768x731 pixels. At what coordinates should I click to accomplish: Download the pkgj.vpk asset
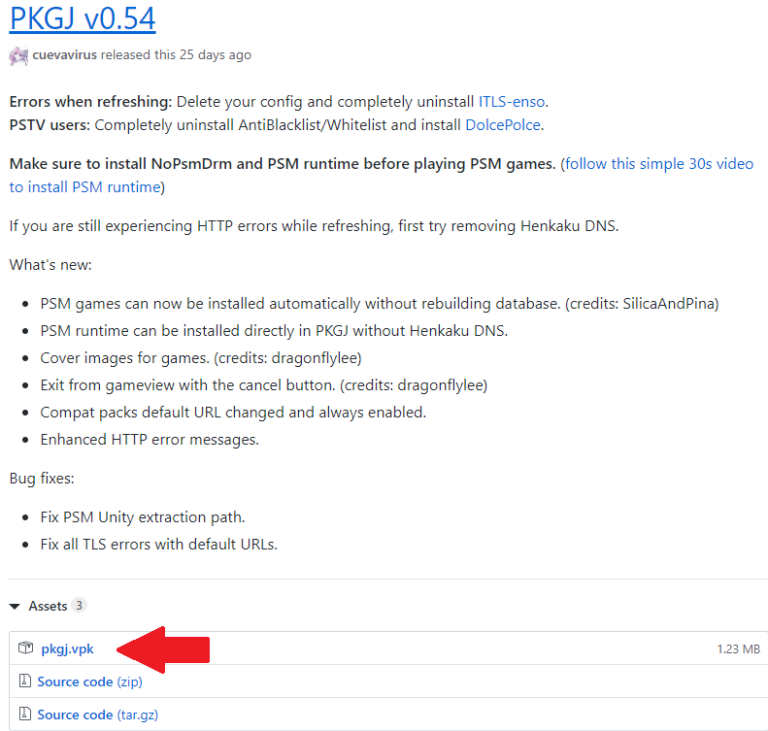point(67,649)
